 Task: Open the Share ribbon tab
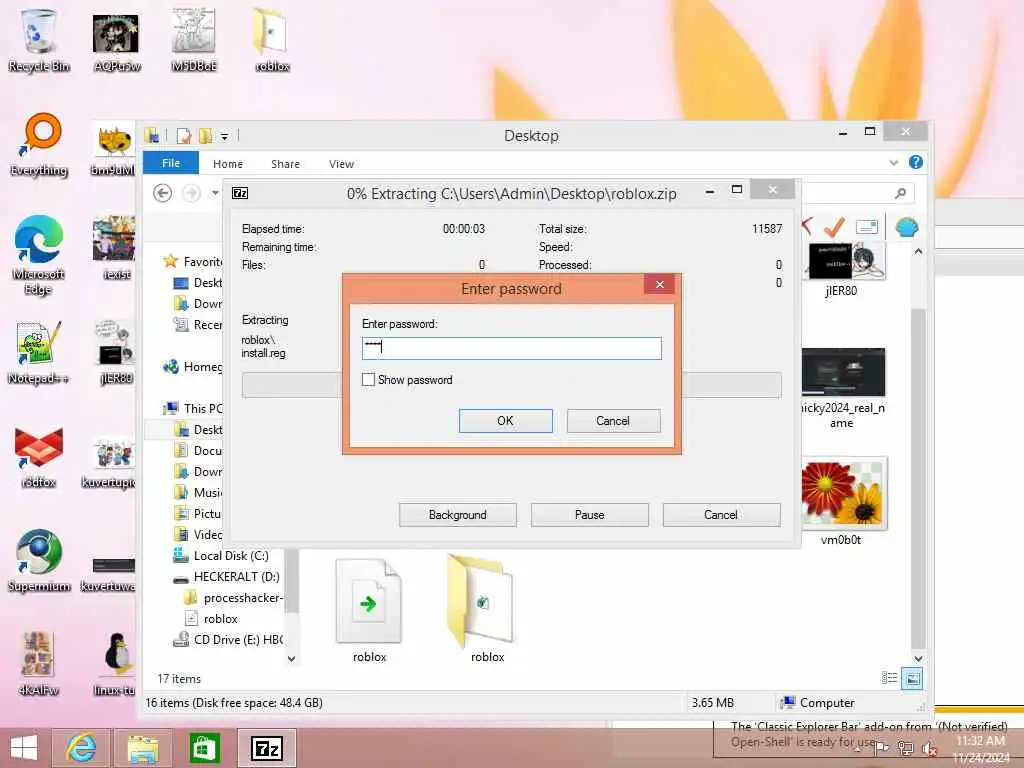click(285, 164)
